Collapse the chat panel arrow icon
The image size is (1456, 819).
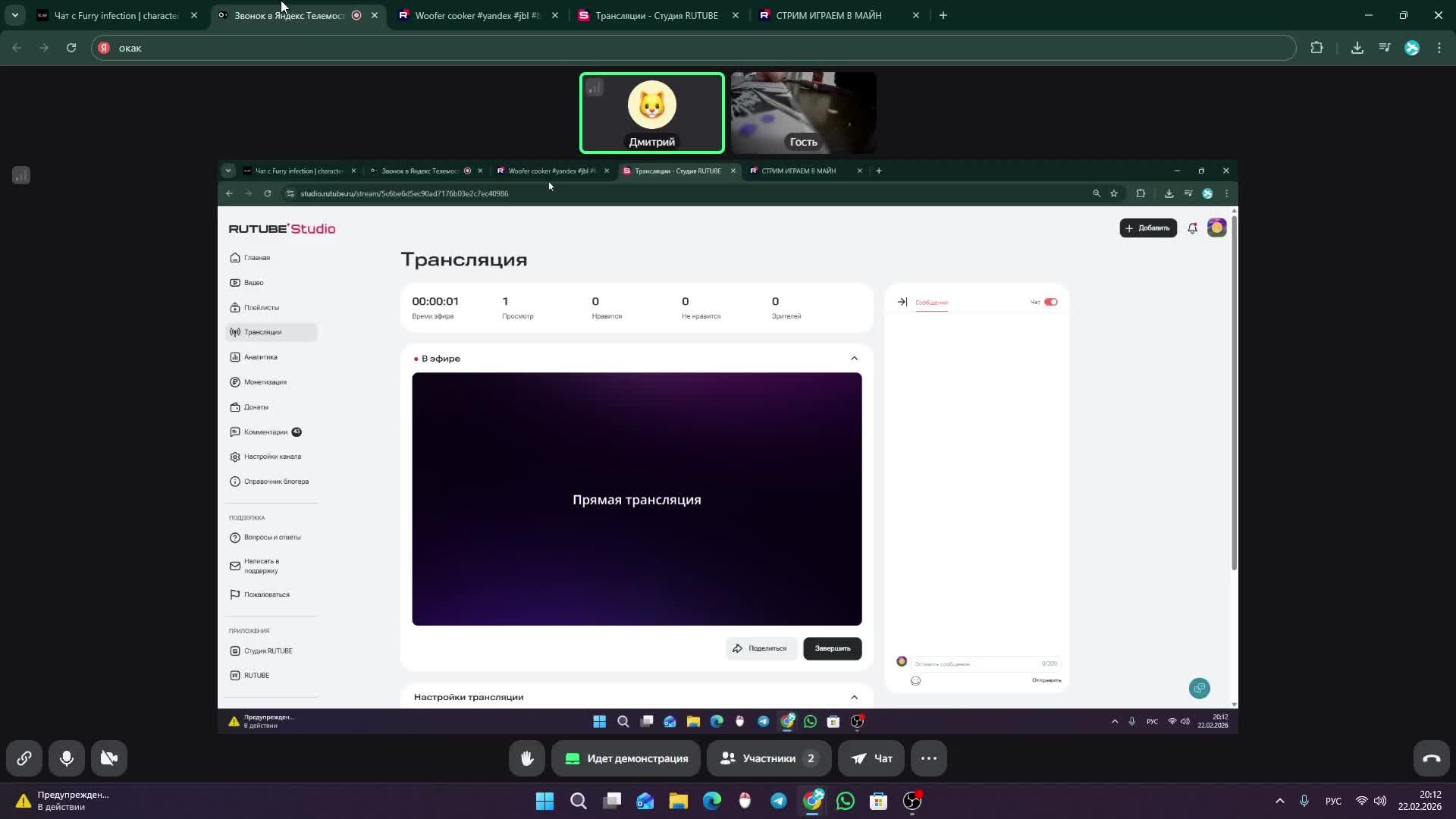(902, 302)
